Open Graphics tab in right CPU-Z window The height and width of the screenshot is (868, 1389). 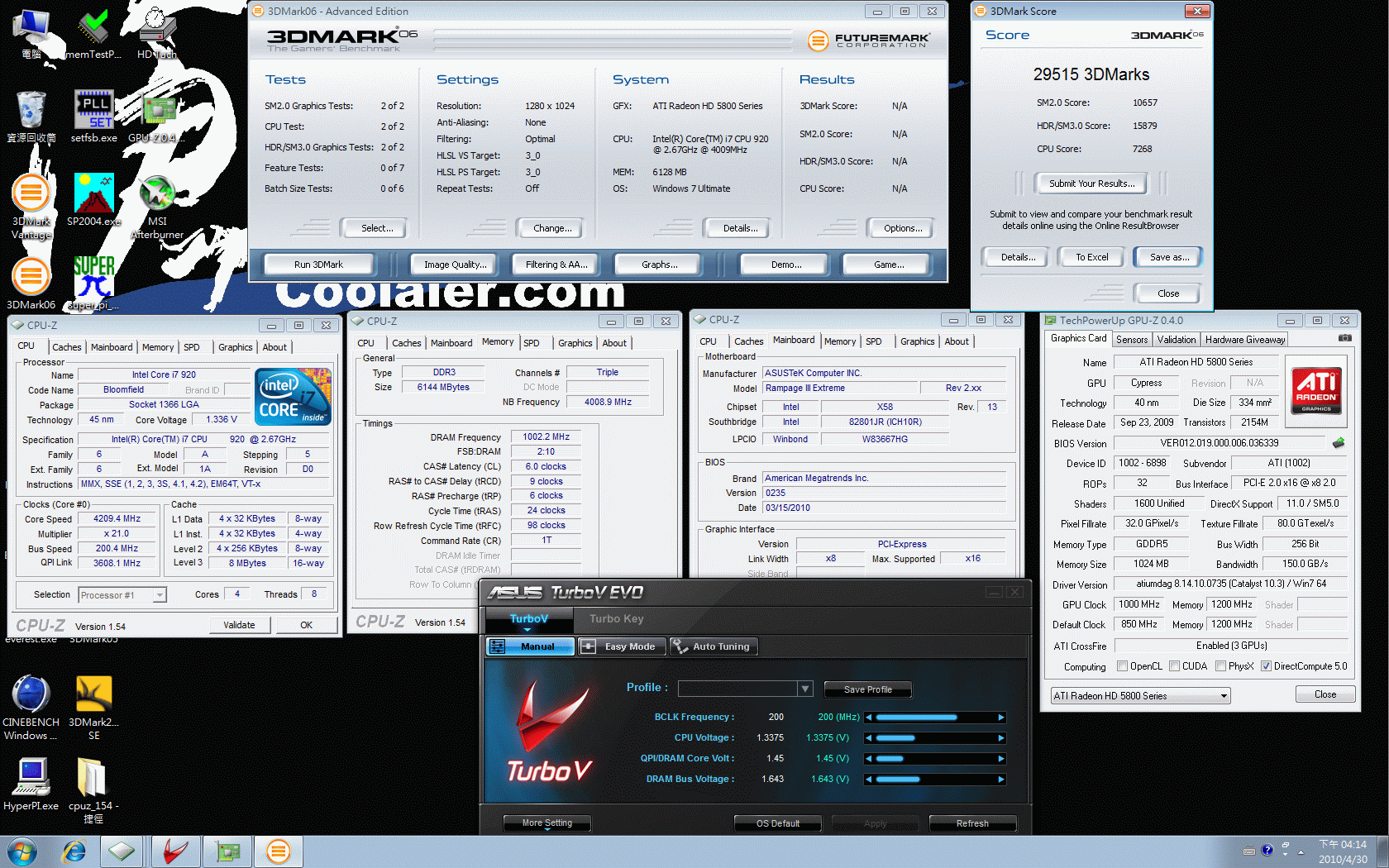click(x=918, y=341)
